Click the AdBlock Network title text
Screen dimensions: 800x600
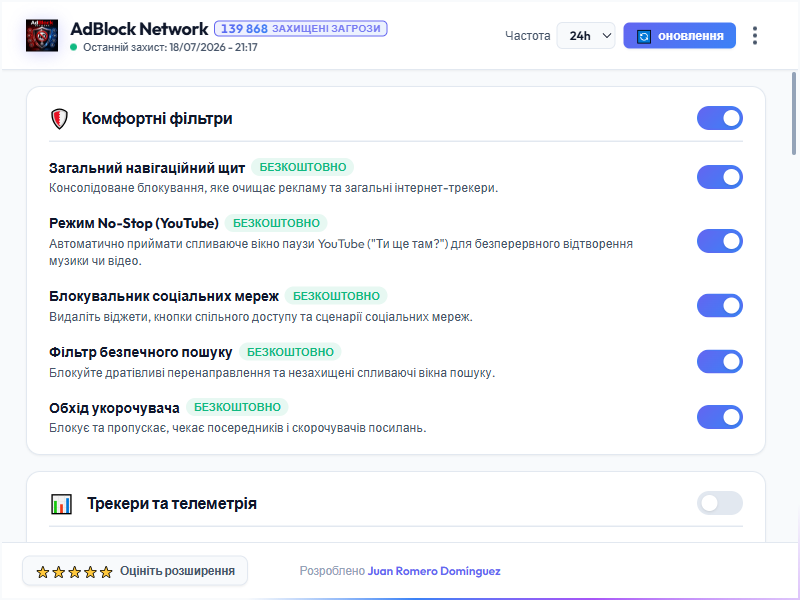pyautogui.click(x=139, y=29)
